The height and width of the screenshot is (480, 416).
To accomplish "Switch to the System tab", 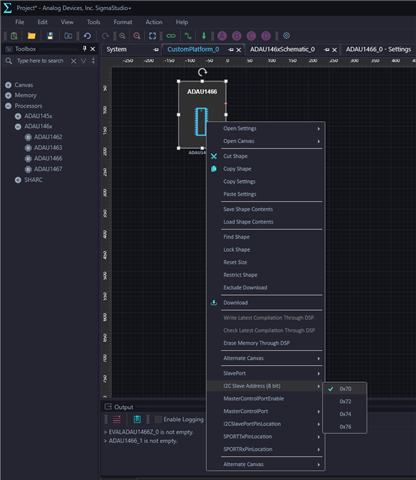I will pyautogui.click(x=116, y=49).
